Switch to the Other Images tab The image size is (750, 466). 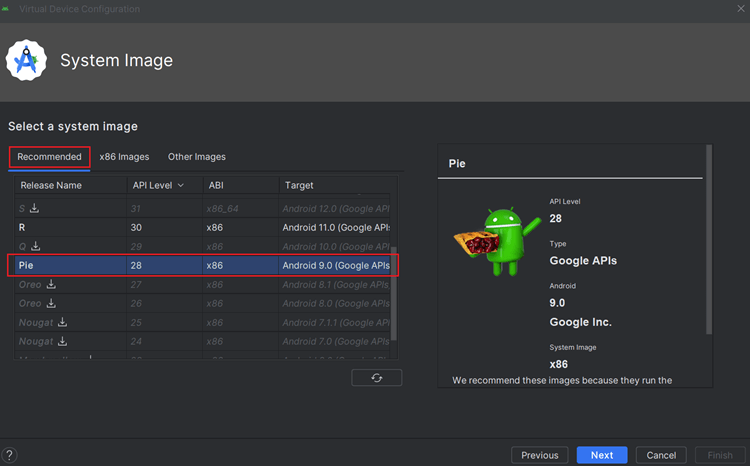[x=197, y=157]
